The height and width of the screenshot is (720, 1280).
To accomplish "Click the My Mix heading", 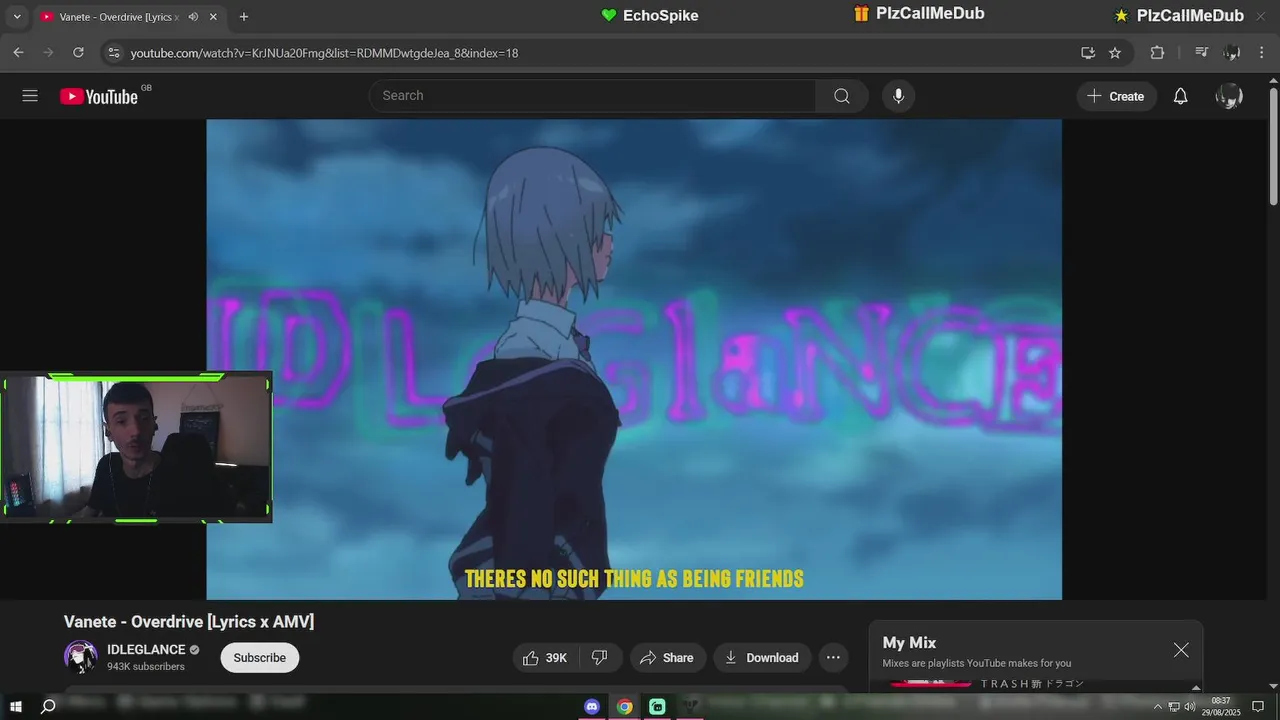I will pyautogui.click(x=909, y=643).
